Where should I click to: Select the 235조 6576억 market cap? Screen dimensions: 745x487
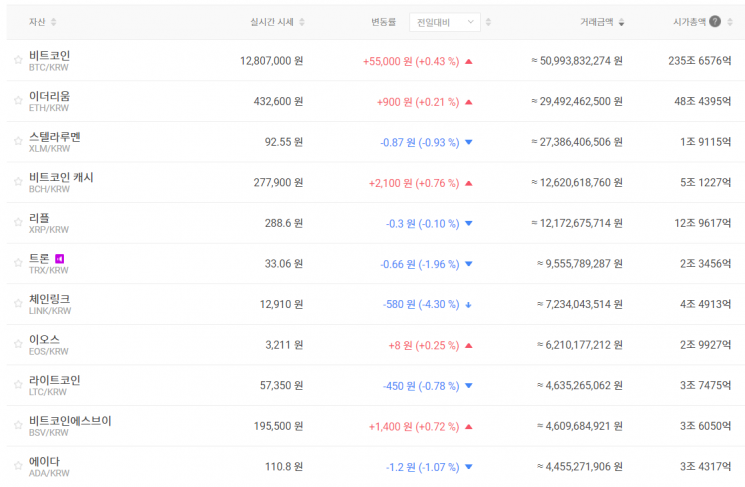pos(699,61)
